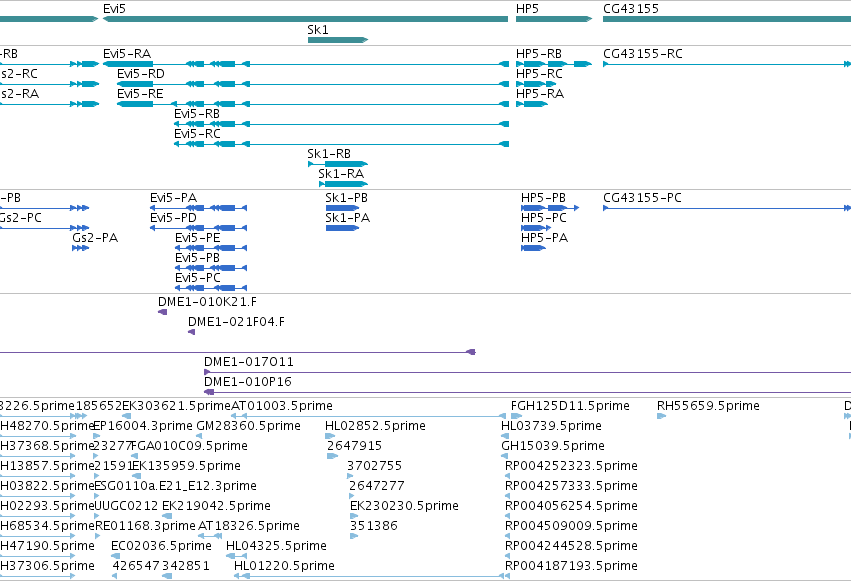Screen dimensions: 851x581
Task: Select the AT18326.5prime EST label
Action: [249, 527]
